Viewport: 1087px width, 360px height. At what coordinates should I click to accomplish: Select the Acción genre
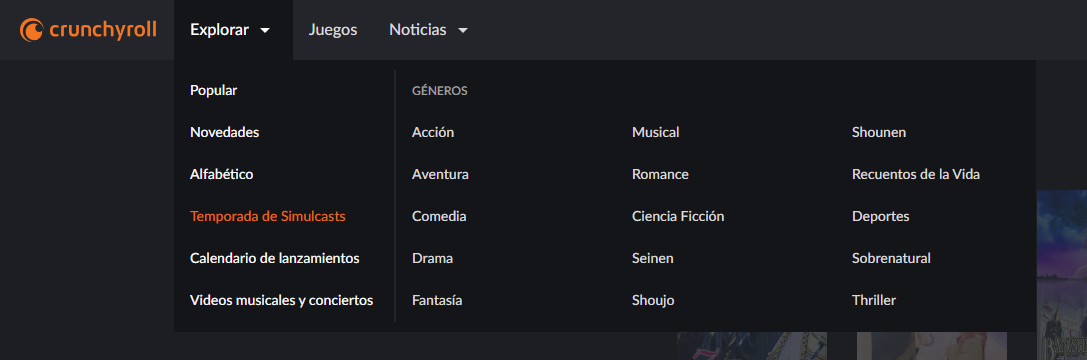(433, 132)
